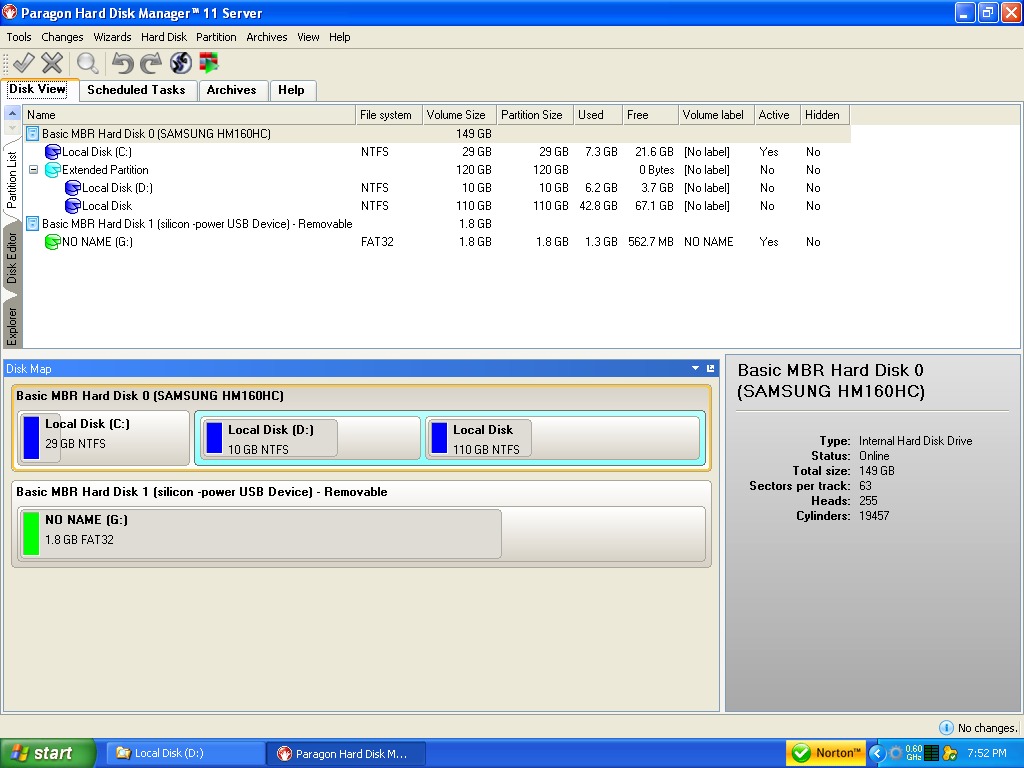Image resolution: width=1024 pixels, height=768 pixels.
Task: Click the red-green flag toolbar icon
Action: [209, 63]
